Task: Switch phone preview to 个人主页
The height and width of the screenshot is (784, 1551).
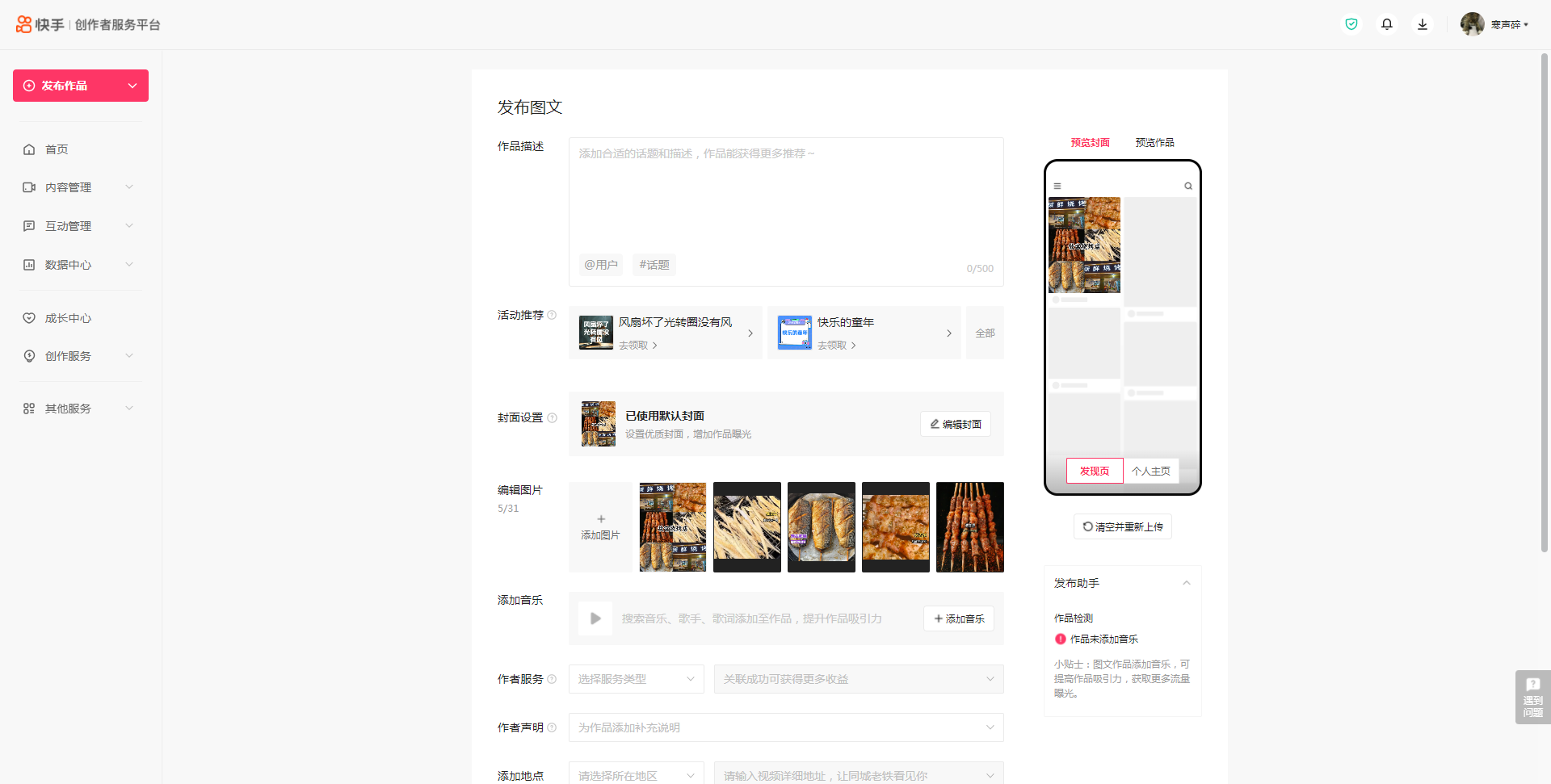Action: pos(1151,471)
